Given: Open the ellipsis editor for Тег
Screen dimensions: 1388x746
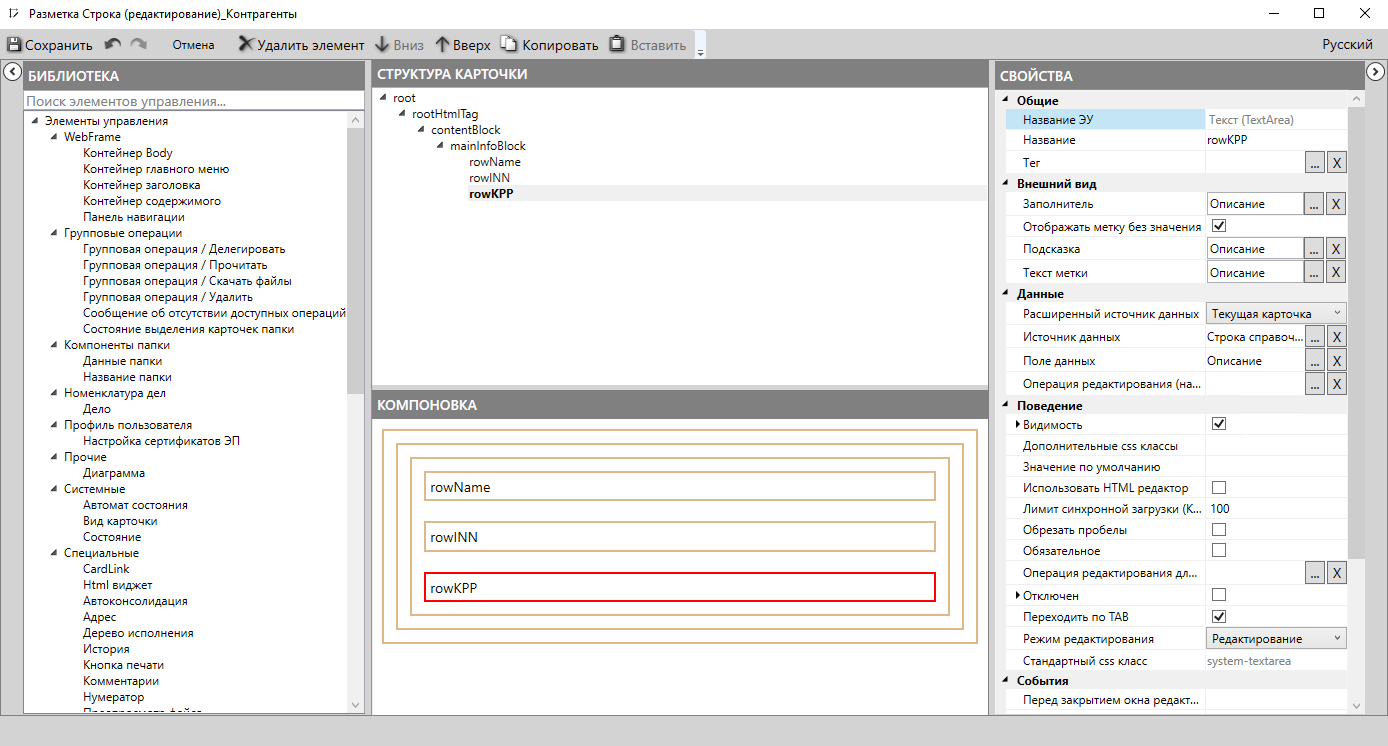Looking at the screenshot, I should coord(1315,163).
